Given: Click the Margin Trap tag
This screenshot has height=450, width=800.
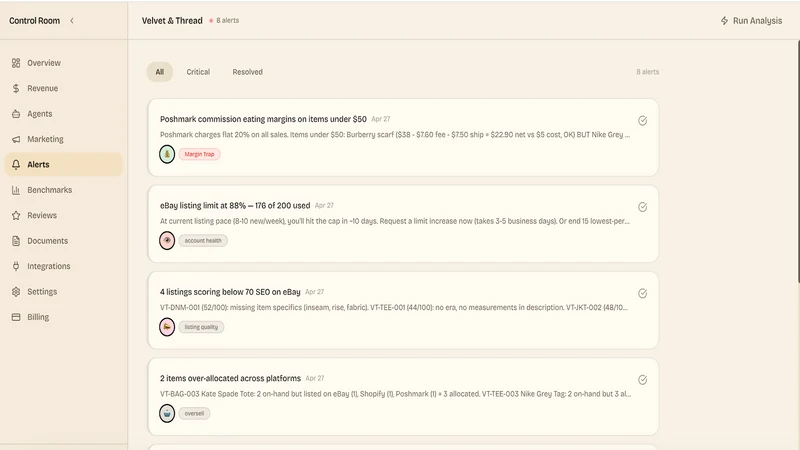Looking at the screenshot, I should click(199, 154).
